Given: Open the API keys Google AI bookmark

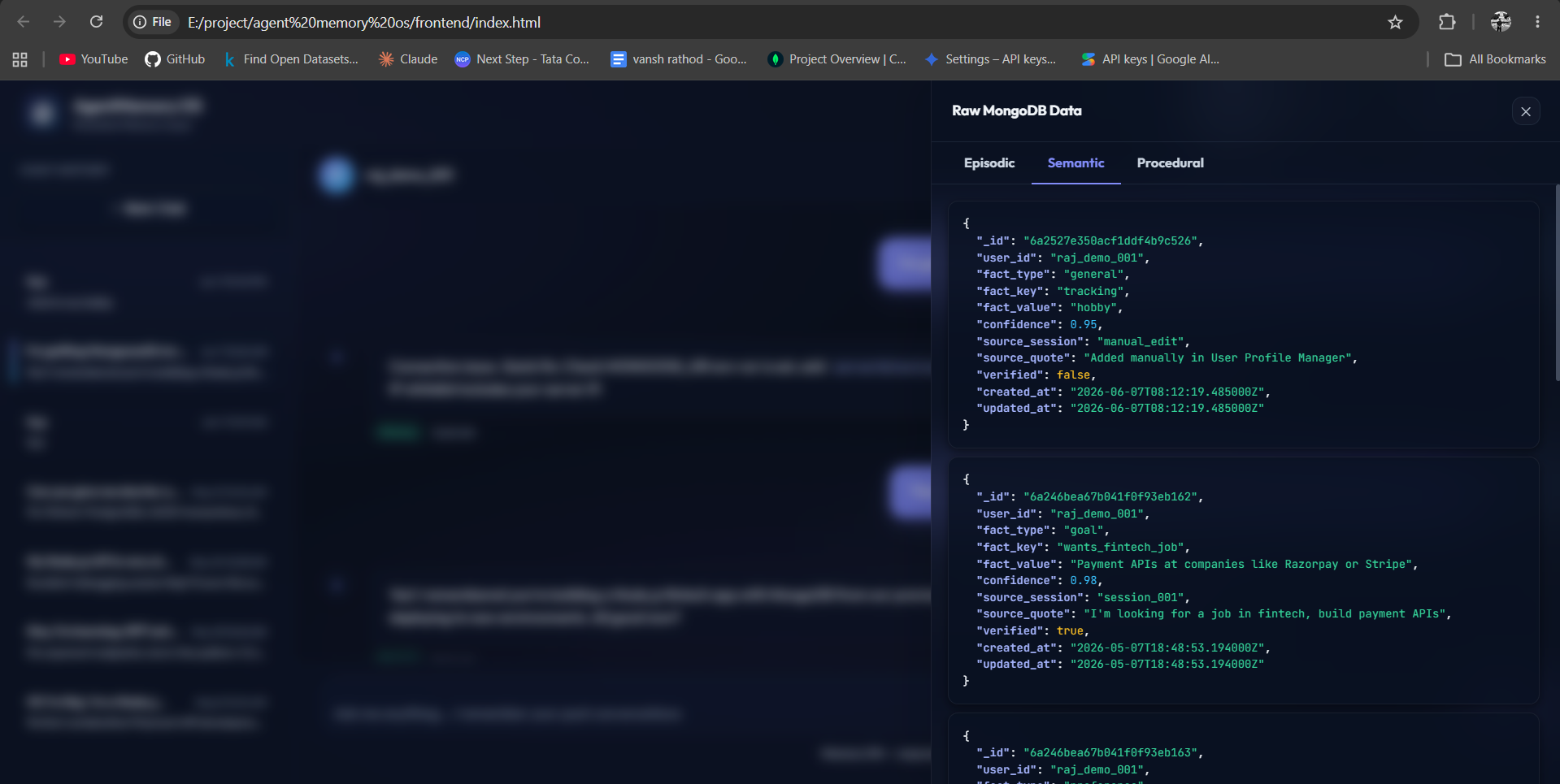Looking at the screenshot, I should [x=1150, y=59].
